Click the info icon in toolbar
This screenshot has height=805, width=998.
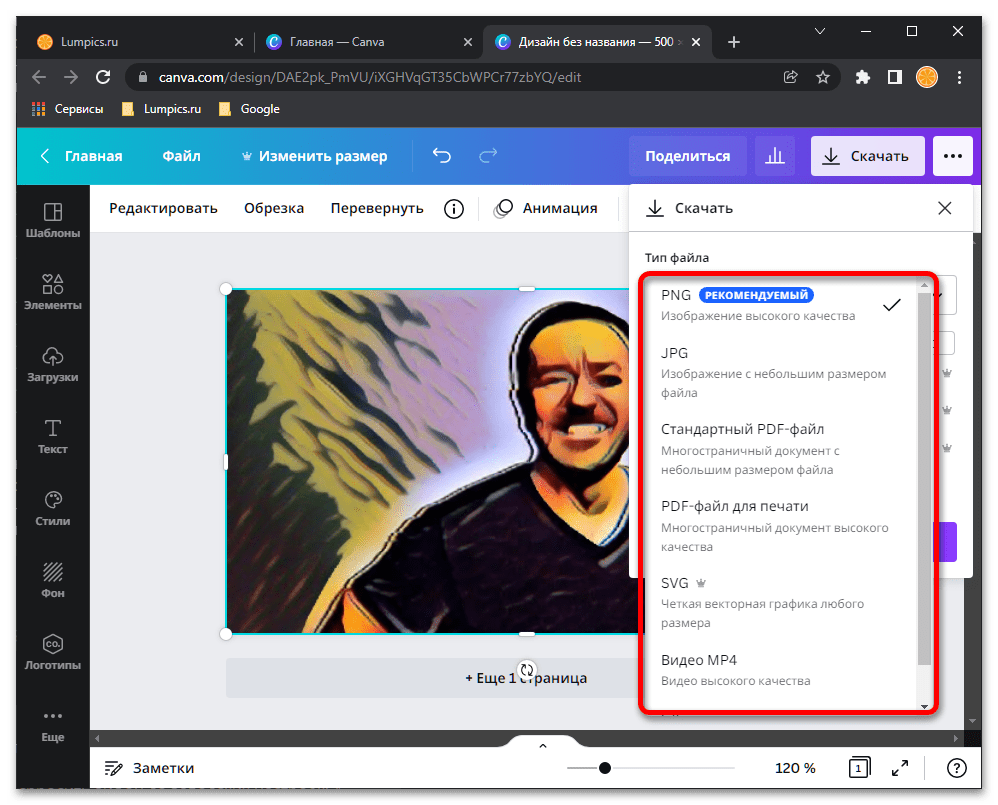point(454,208)
